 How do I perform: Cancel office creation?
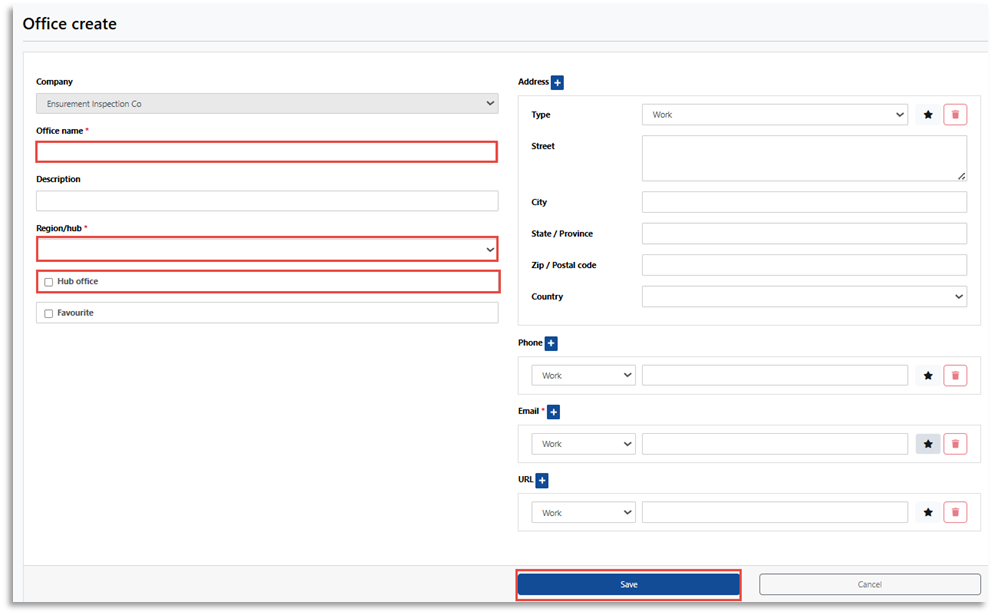[x=870, y=585]
